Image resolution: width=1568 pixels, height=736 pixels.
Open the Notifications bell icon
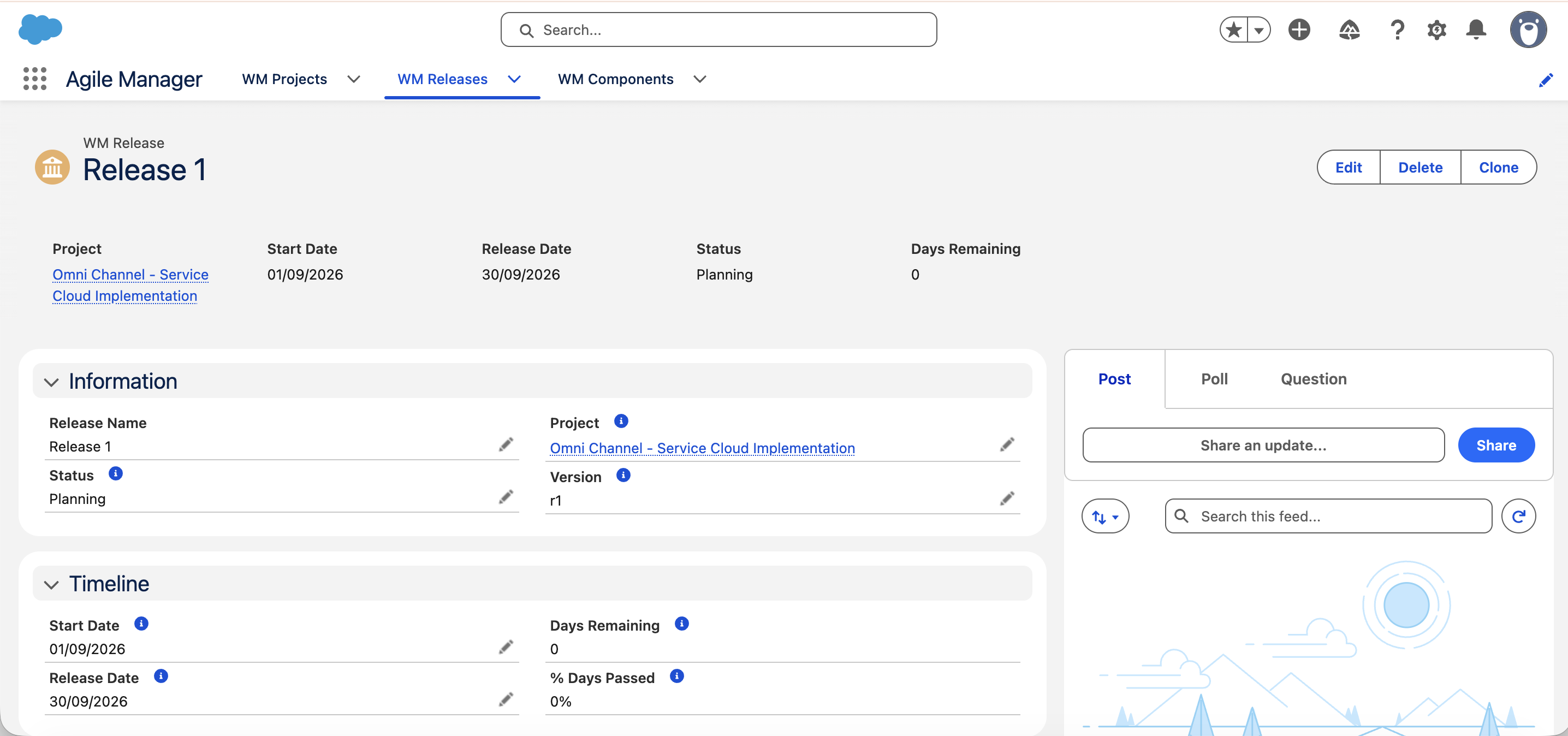(1476, 30)
